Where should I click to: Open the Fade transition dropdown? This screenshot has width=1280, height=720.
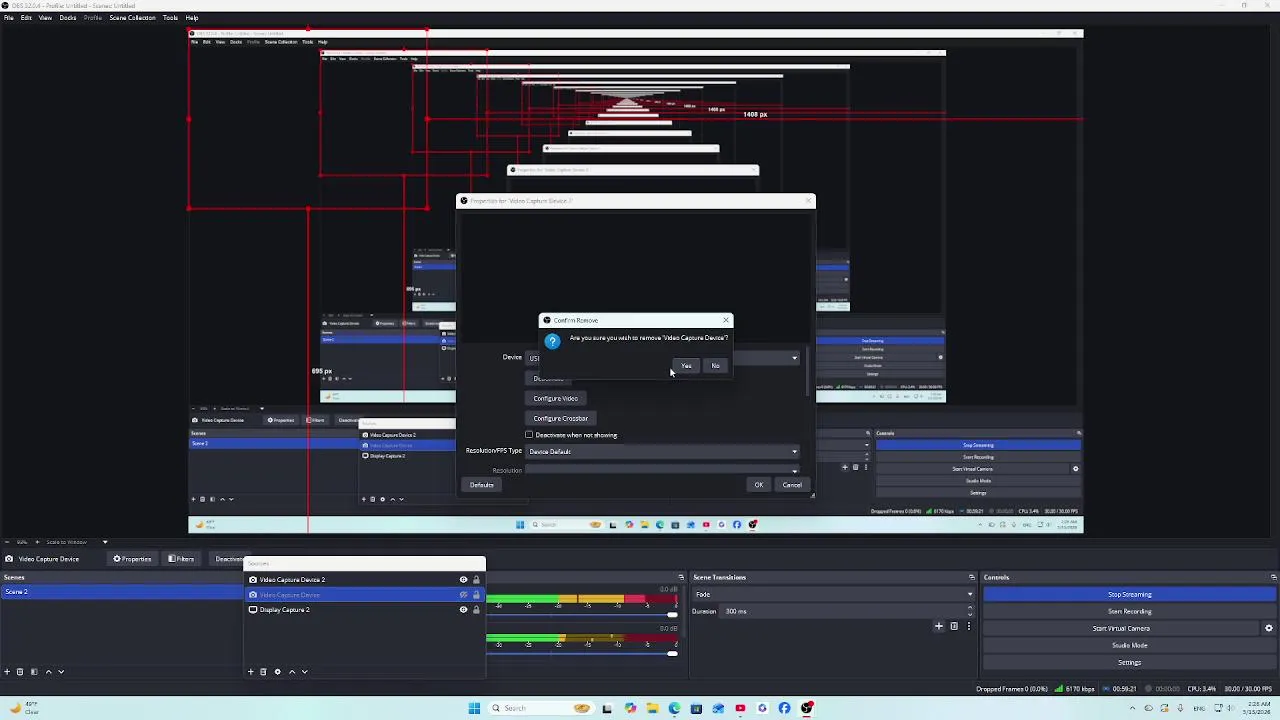tap(832, 594)
